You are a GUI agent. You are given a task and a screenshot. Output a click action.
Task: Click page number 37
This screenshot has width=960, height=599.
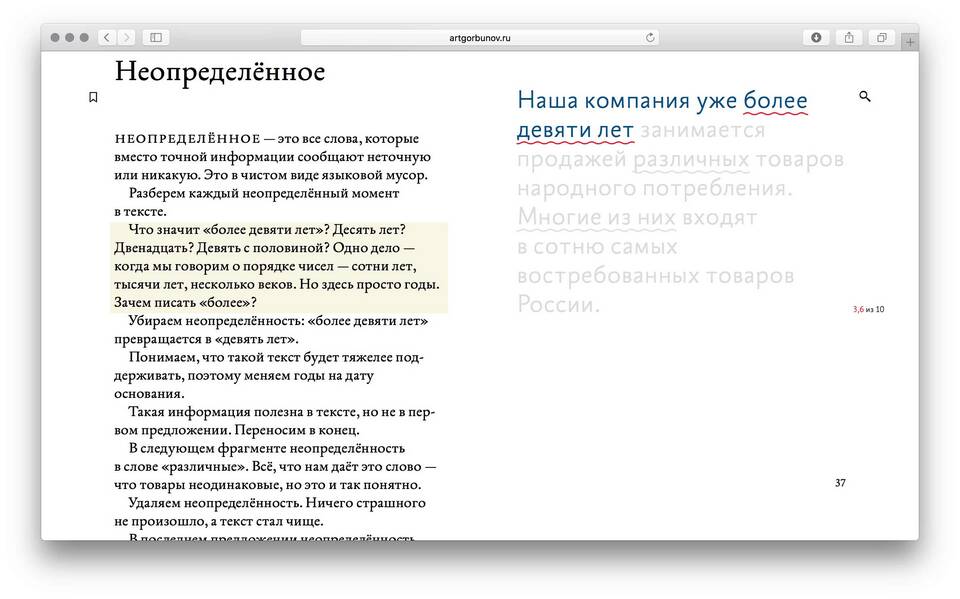840,483
